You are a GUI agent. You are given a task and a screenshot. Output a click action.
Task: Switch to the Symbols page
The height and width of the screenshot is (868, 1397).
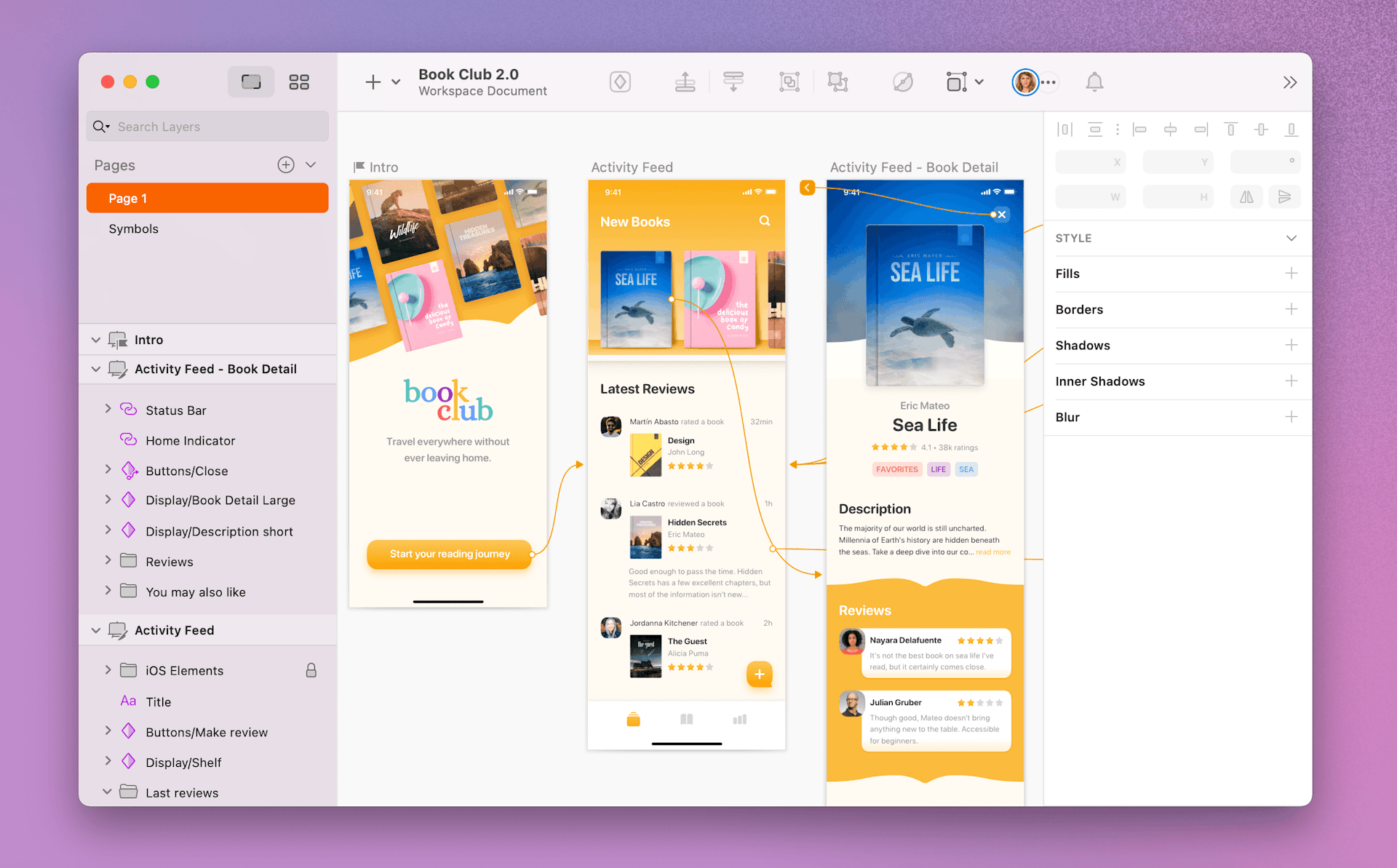134,228
